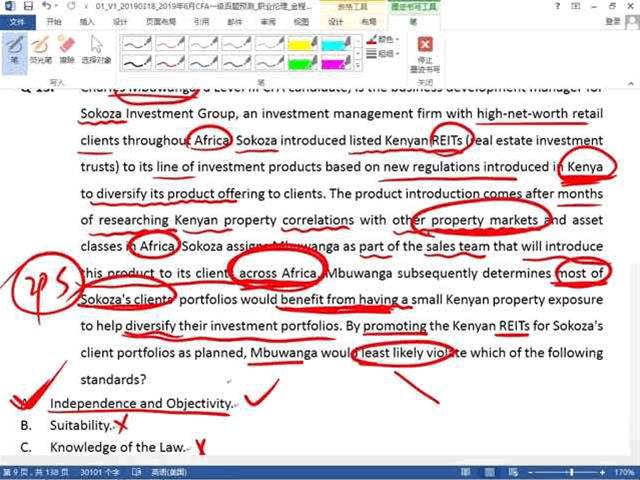Viewport: 640px width, 480px height.
Task: Click the zoom out minus button
Action: (x=530, y=472)
